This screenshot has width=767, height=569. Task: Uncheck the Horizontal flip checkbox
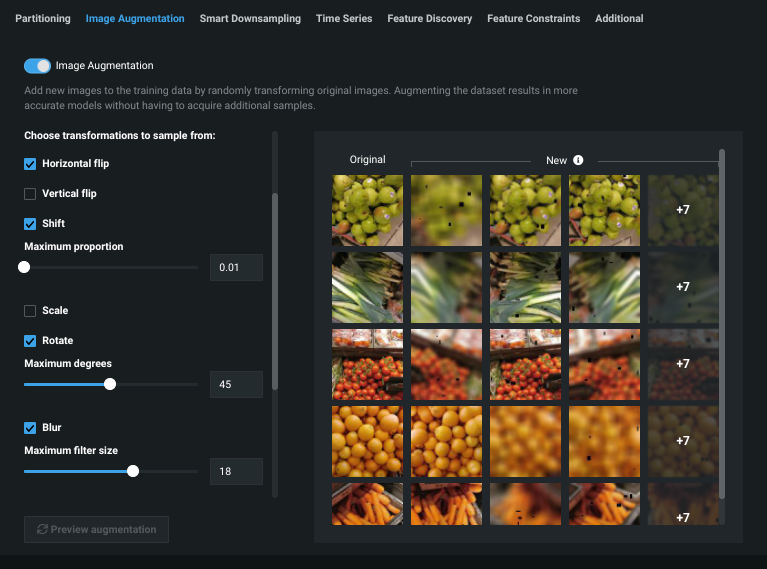[x=30, y=163]
